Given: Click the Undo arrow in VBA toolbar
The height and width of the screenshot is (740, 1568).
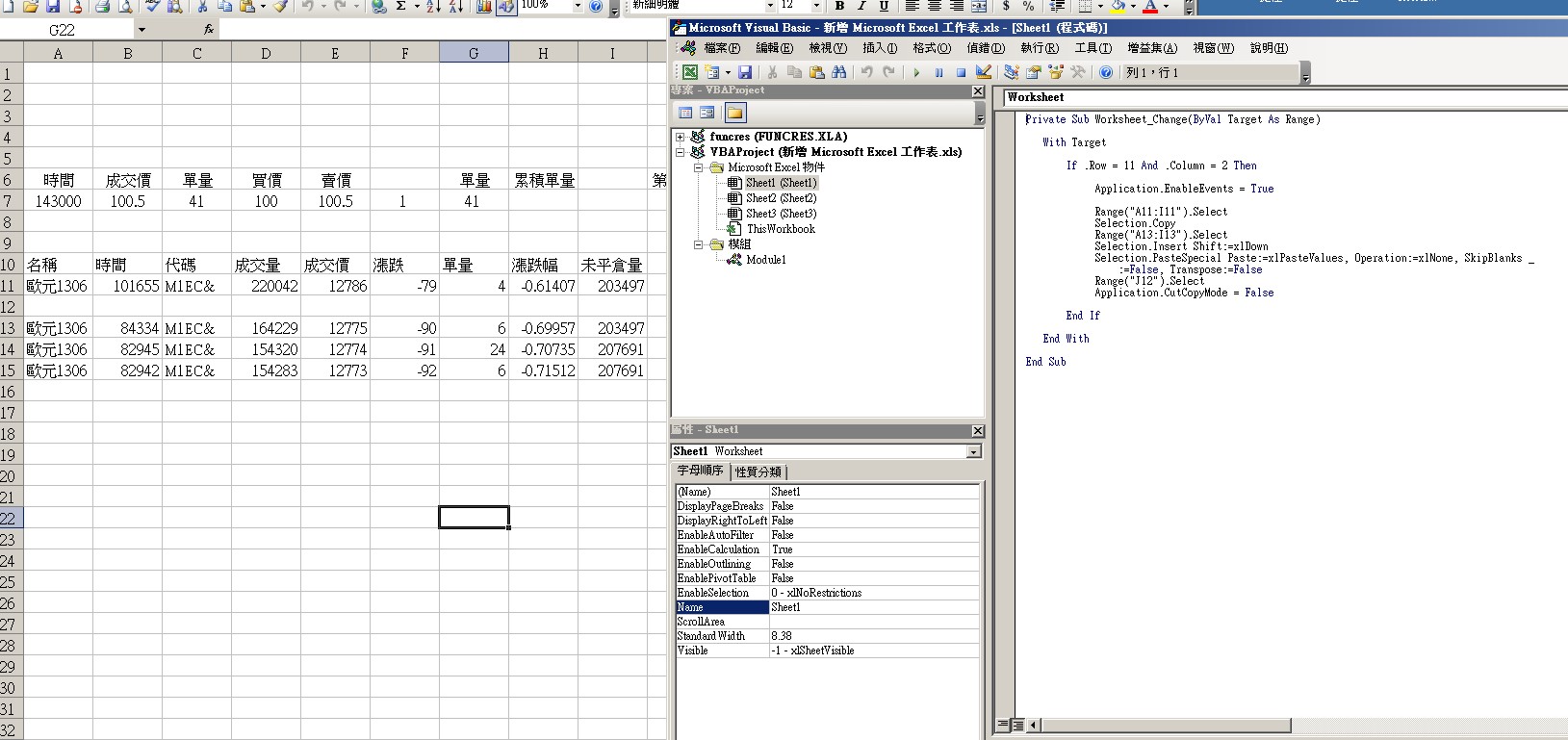Looking at the screenshot, I should click(866, 72).
